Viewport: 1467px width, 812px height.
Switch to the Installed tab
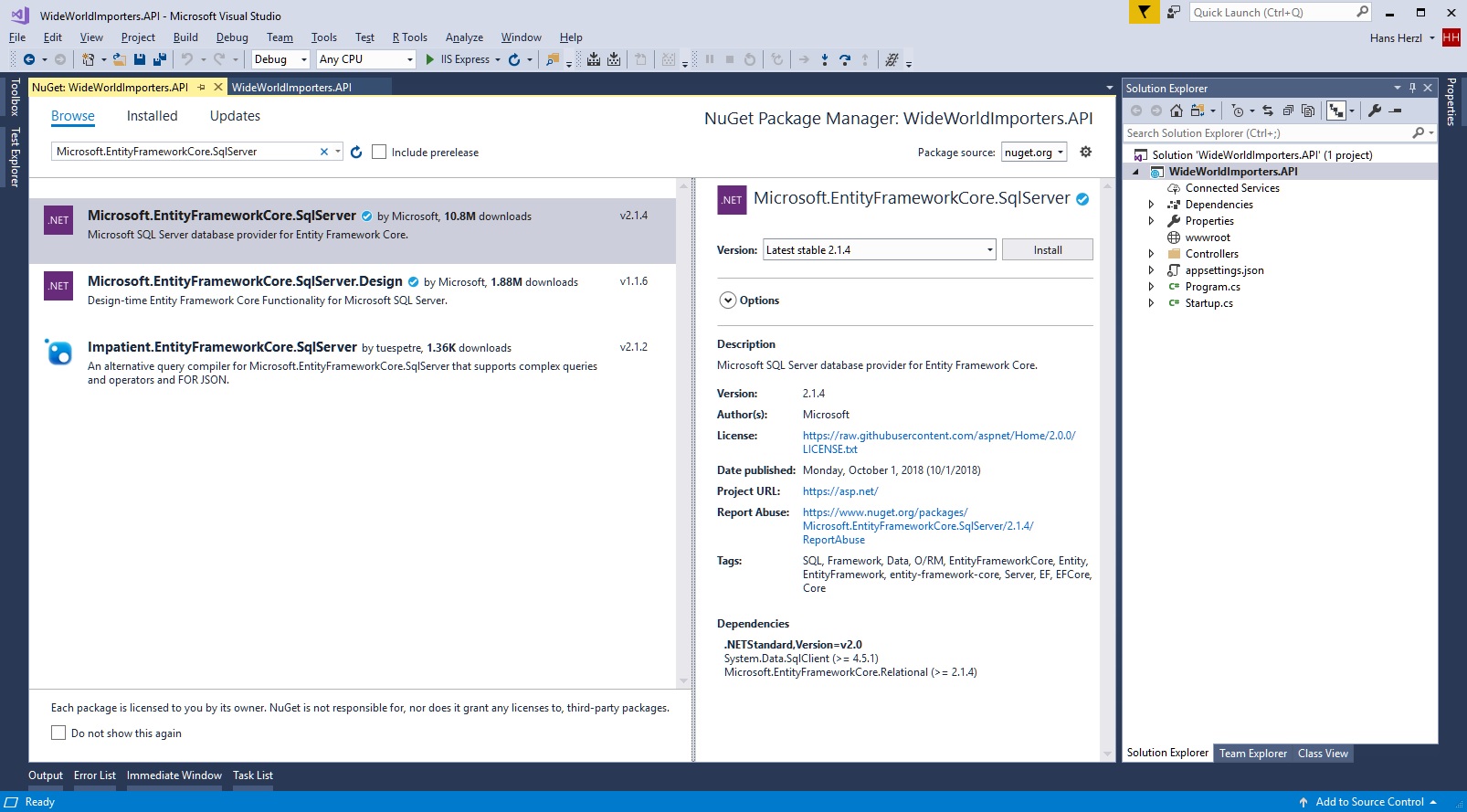point(152,116)
